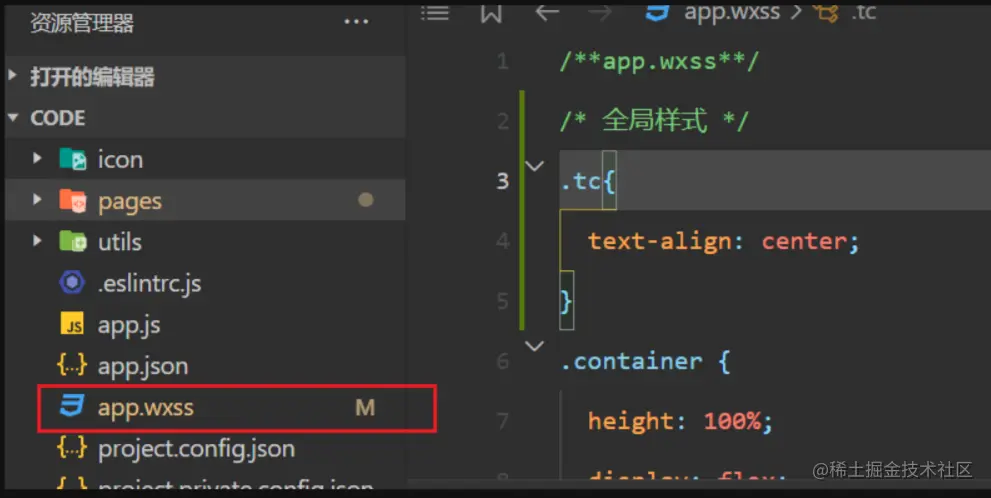
Task: Click the .tc selector text
Action: (581, 181)
